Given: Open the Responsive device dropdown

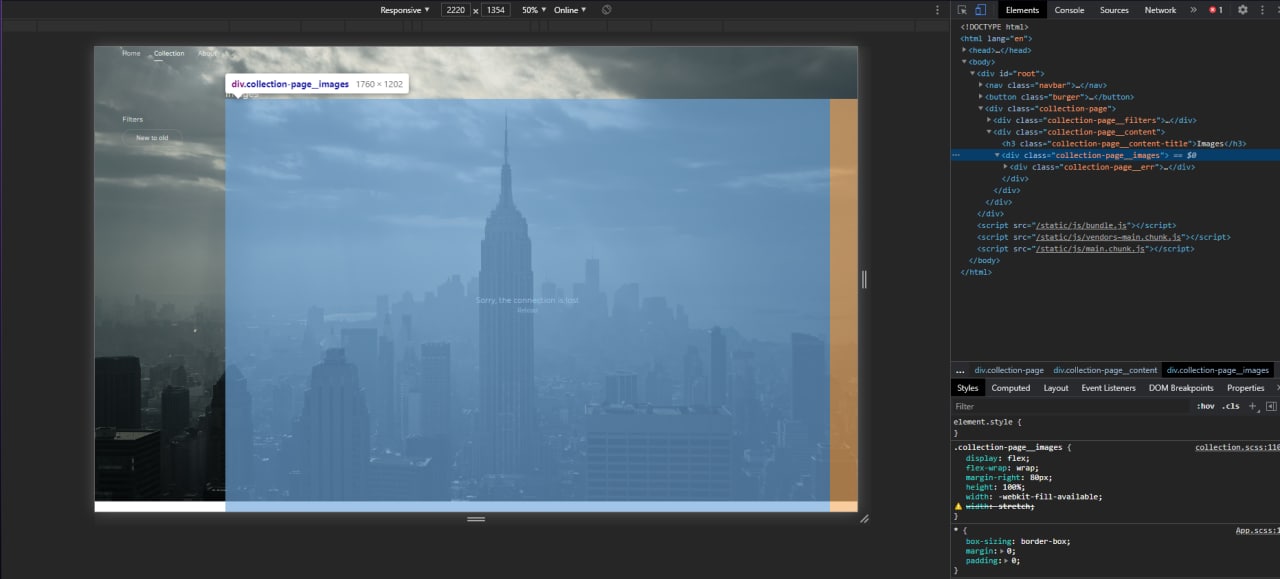Looking at the screenshot, I should click(x=405, y=10).
